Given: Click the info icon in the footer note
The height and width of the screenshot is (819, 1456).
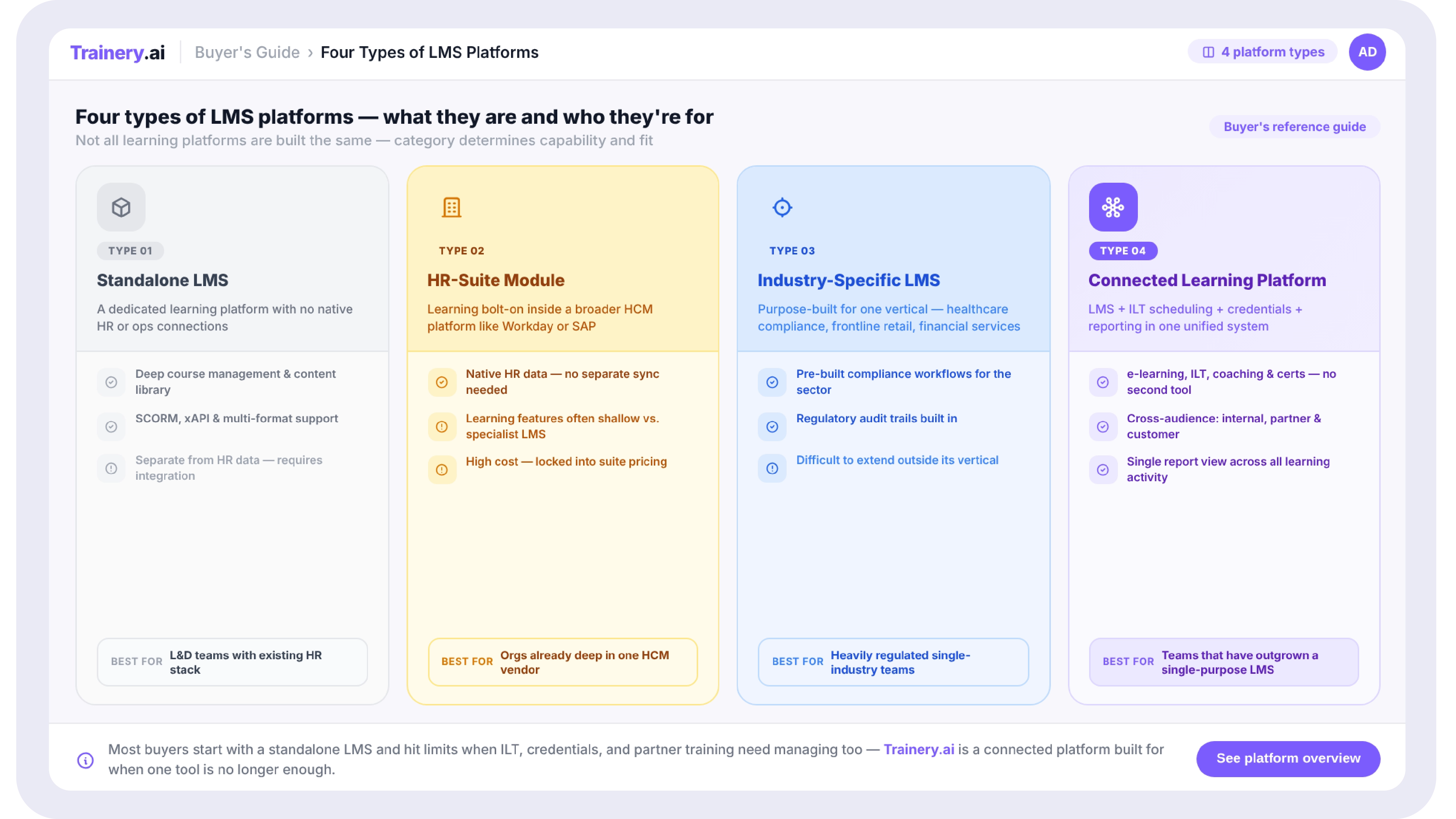Looking at the screenshot, I should pyautogui.click(x=85, y=760).
